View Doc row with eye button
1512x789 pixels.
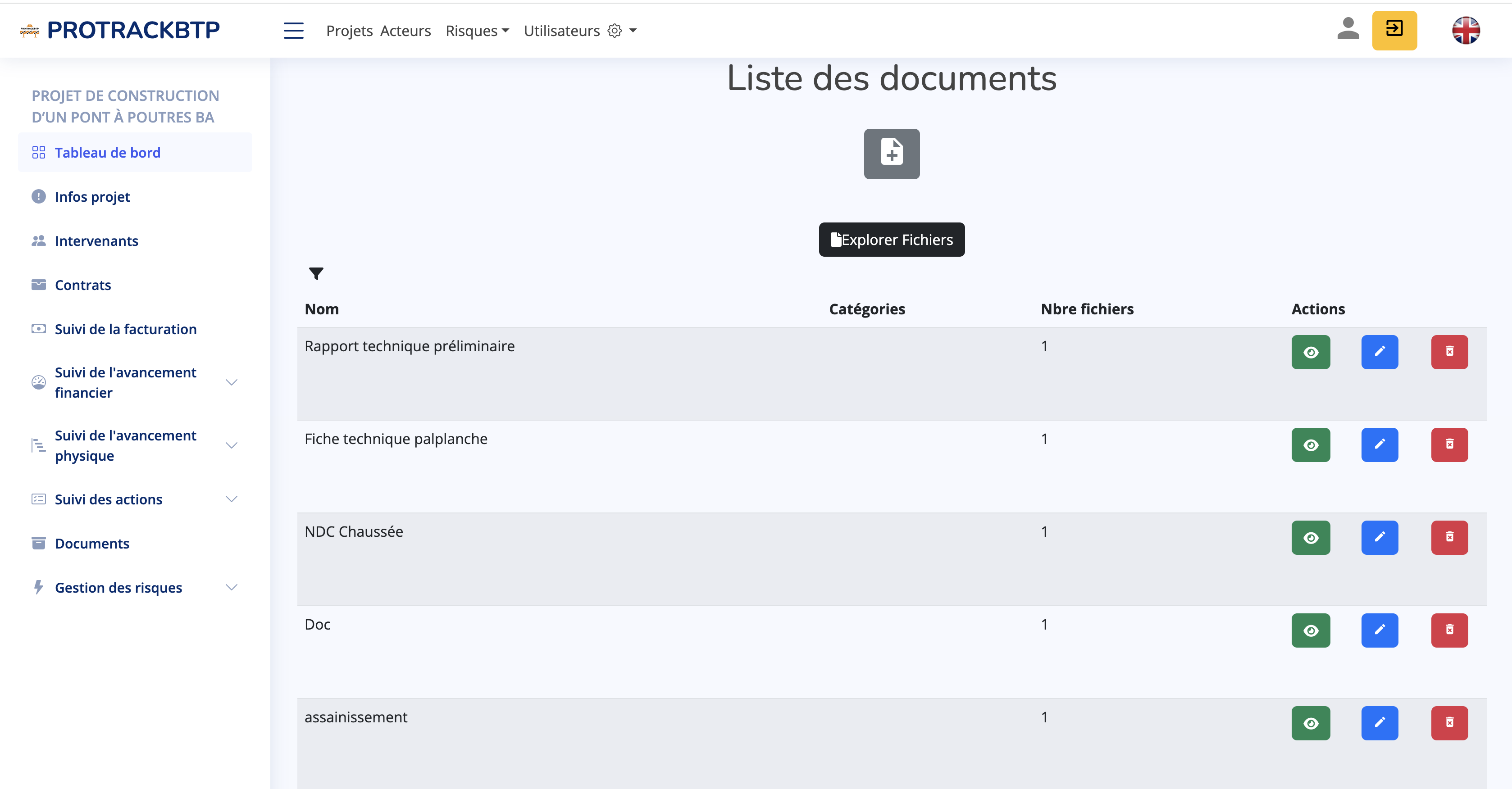pyautogui.click(x=1311, y=630)
